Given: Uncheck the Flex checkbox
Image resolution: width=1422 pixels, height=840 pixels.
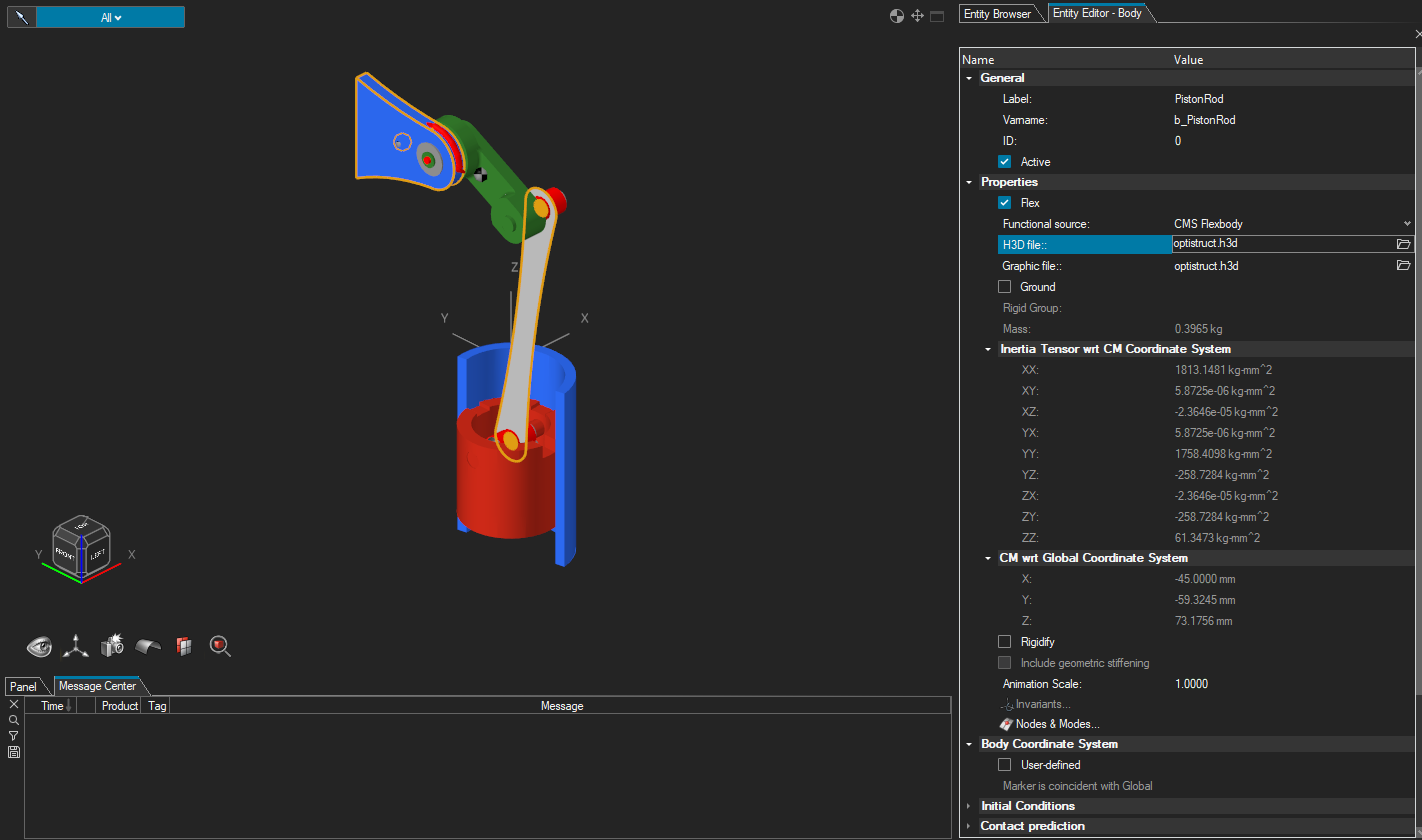Looking at the screenshot, I should 1005,203.
